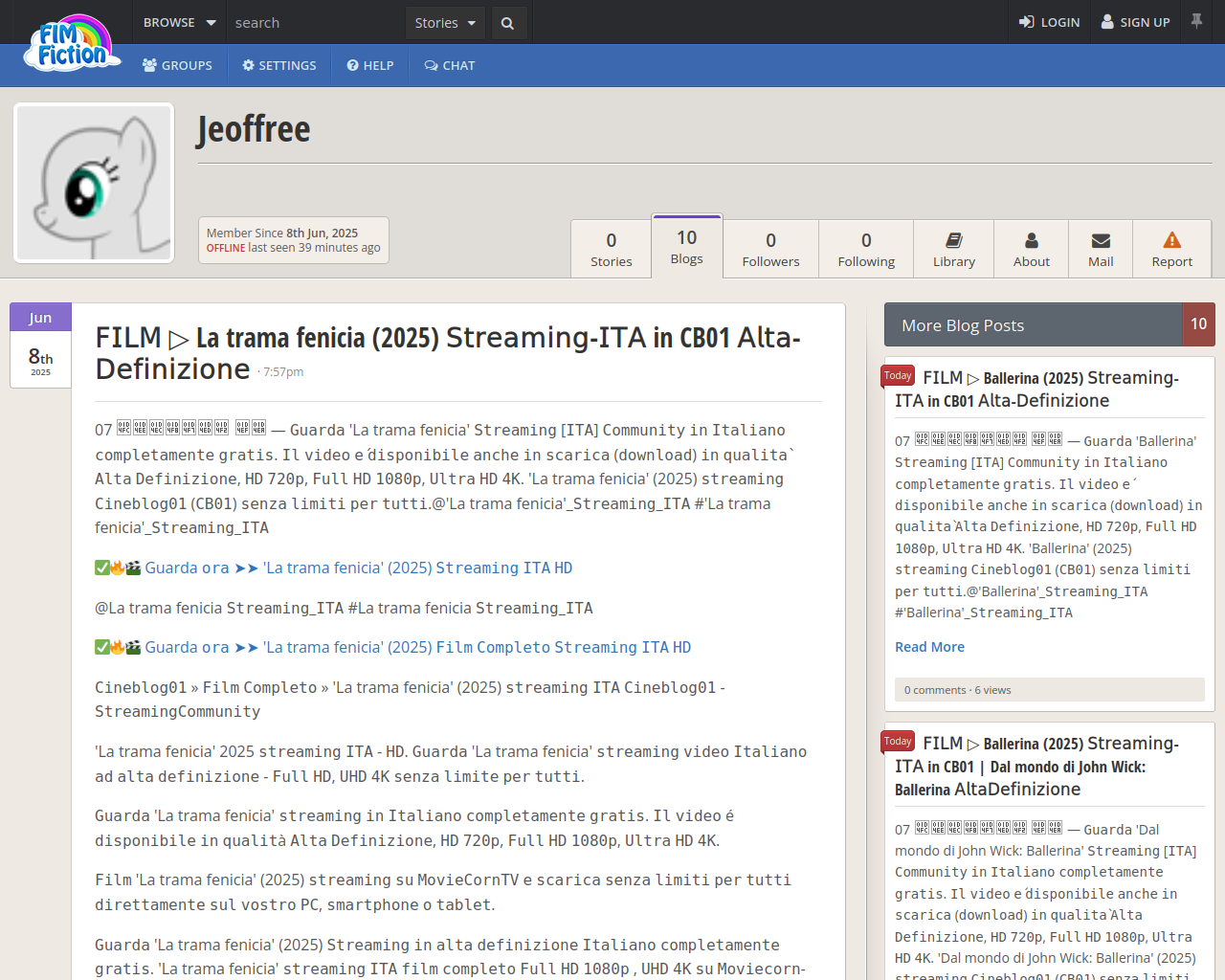Click Read More under Ballerina post
1225x980 pixels.
(929, 647)
